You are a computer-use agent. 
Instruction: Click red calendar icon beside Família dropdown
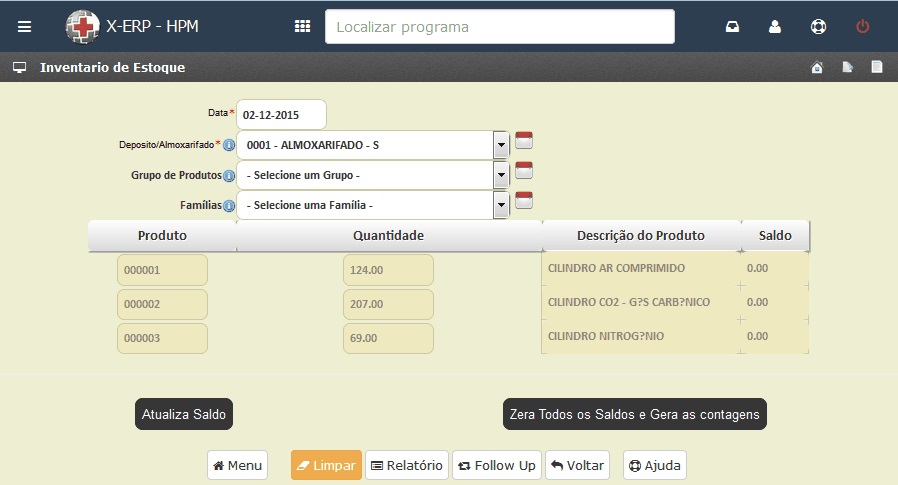(x=523, y=200)
